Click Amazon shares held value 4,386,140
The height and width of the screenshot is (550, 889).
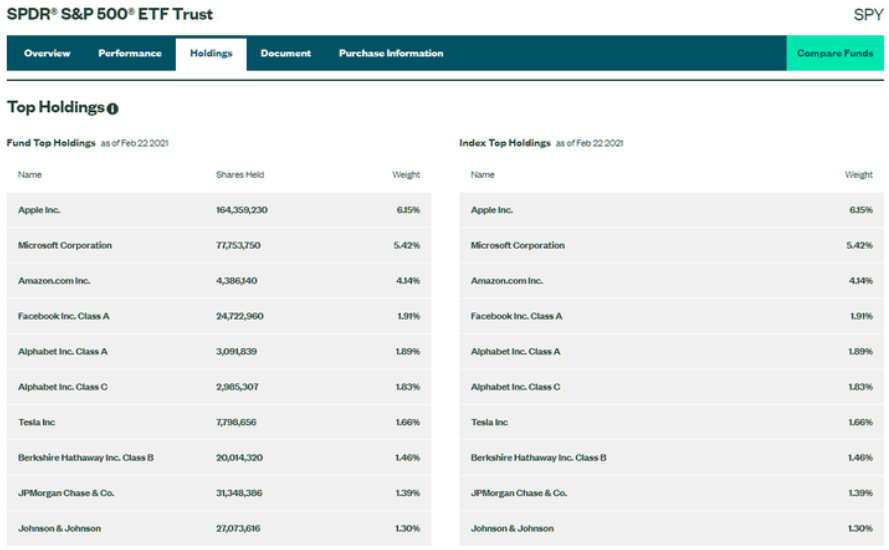[x=236, y=281]
